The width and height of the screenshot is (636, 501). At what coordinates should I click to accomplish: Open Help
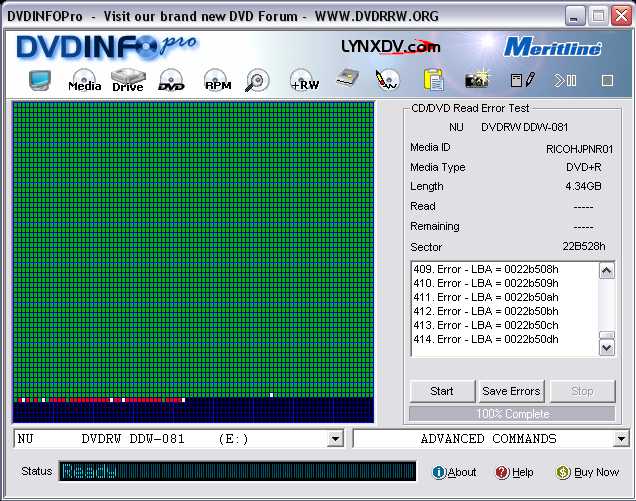click(x=514, y=472)
